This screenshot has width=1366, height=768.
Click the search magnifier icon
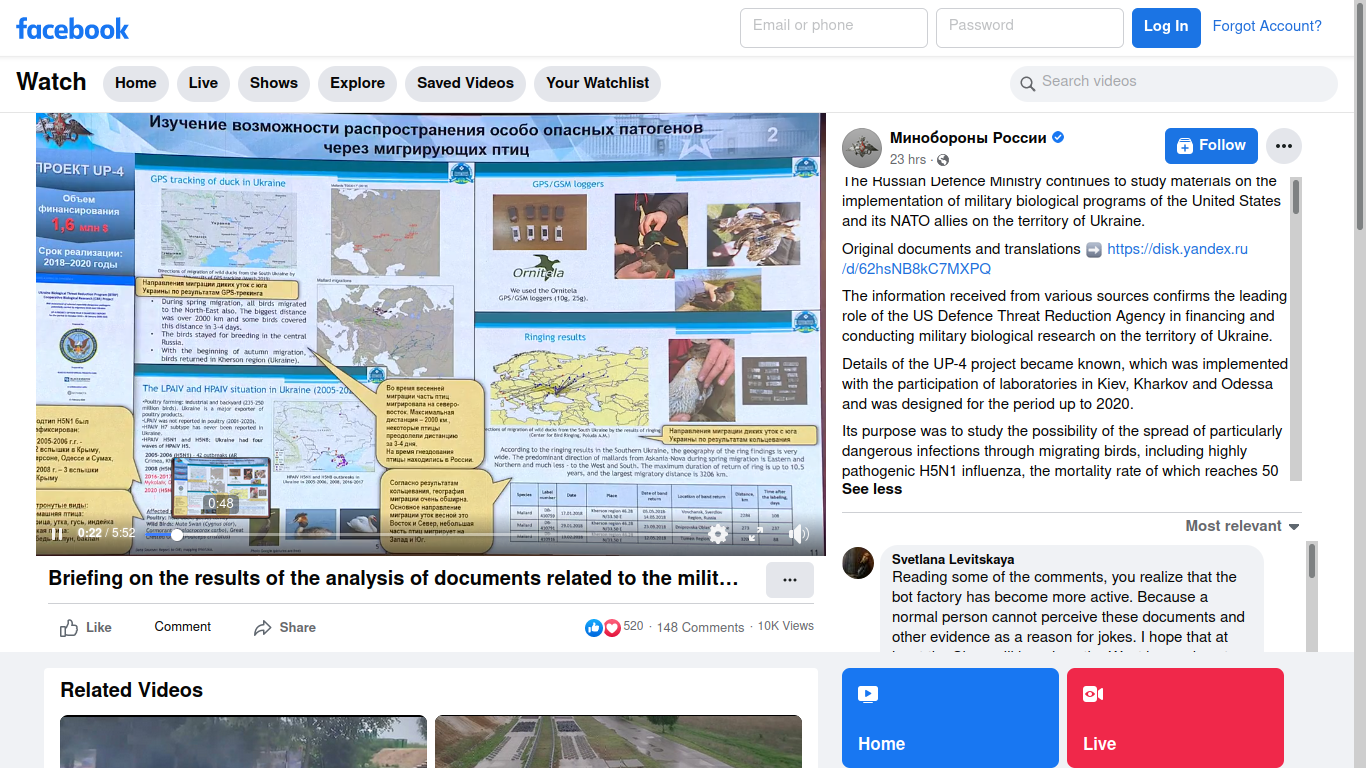pos(1027,84)
